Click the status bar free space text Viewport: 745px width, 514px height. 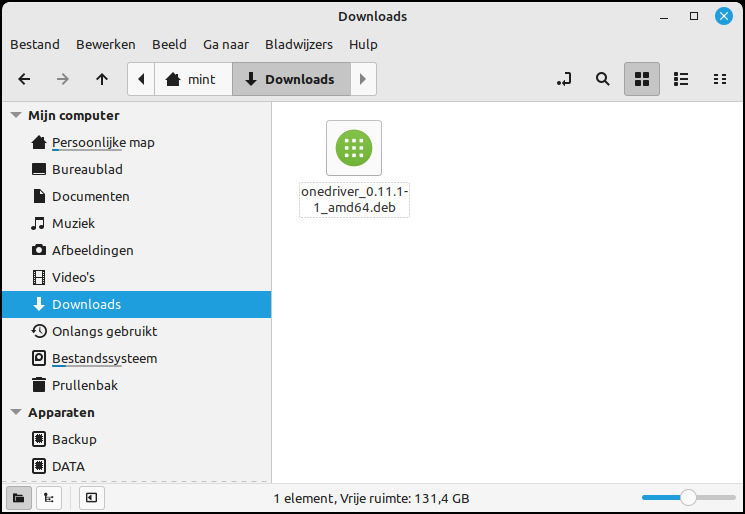coord(372,498)
